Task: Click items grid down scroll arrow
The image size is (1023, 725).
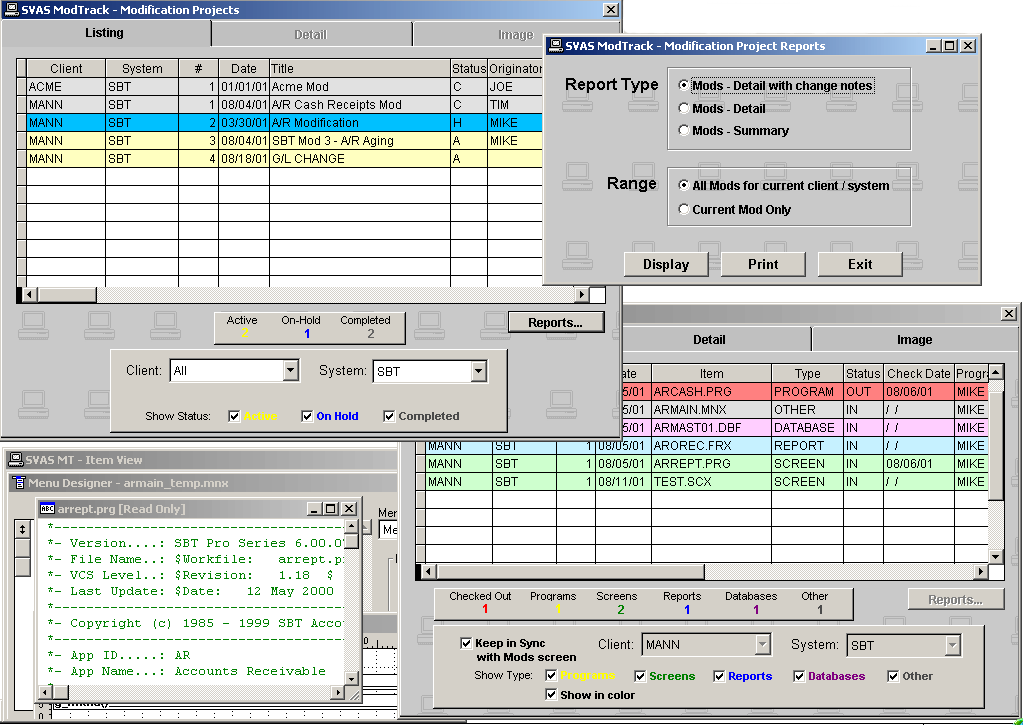Action: click(x=996, y=556)
